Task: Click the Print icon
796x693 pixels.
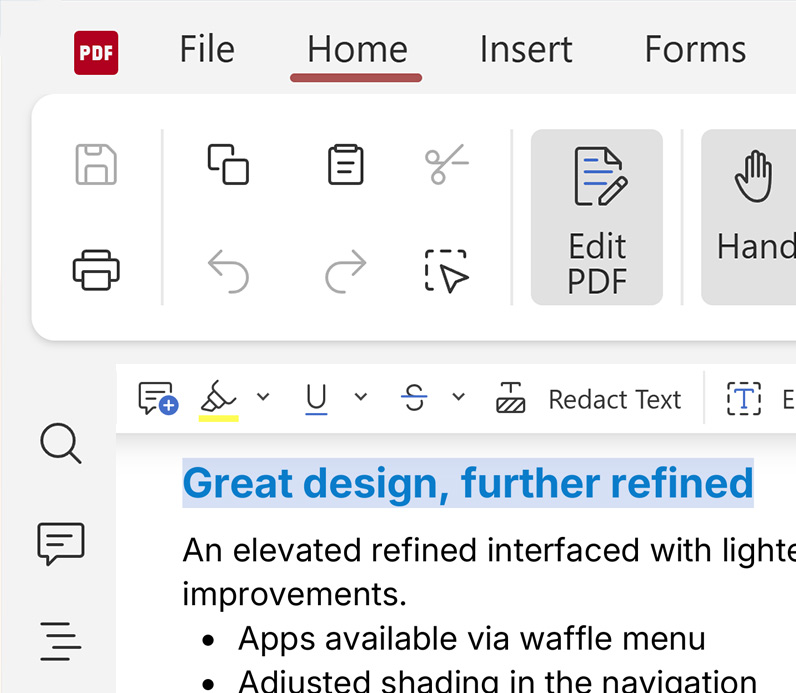Action: point(96,270)
